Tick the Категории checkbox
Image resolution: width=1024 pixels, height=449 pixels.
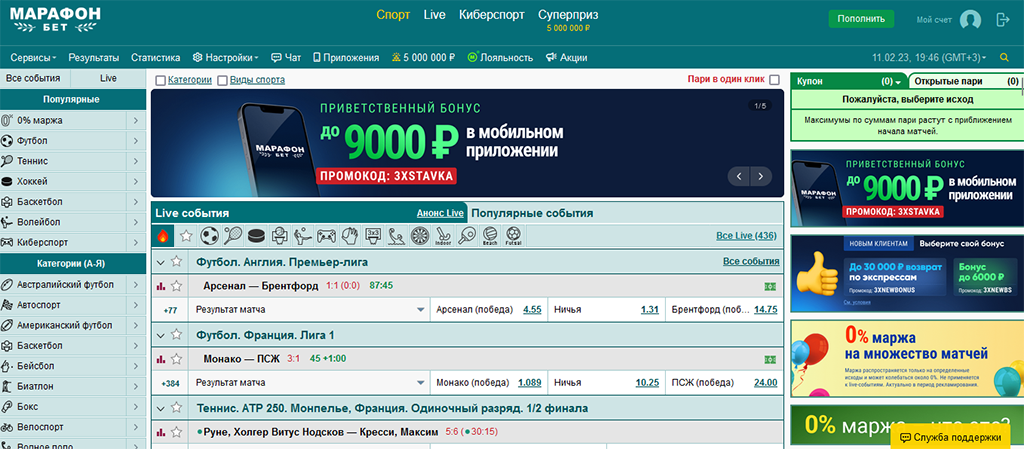pyautogui.click(x=161, y=80)
